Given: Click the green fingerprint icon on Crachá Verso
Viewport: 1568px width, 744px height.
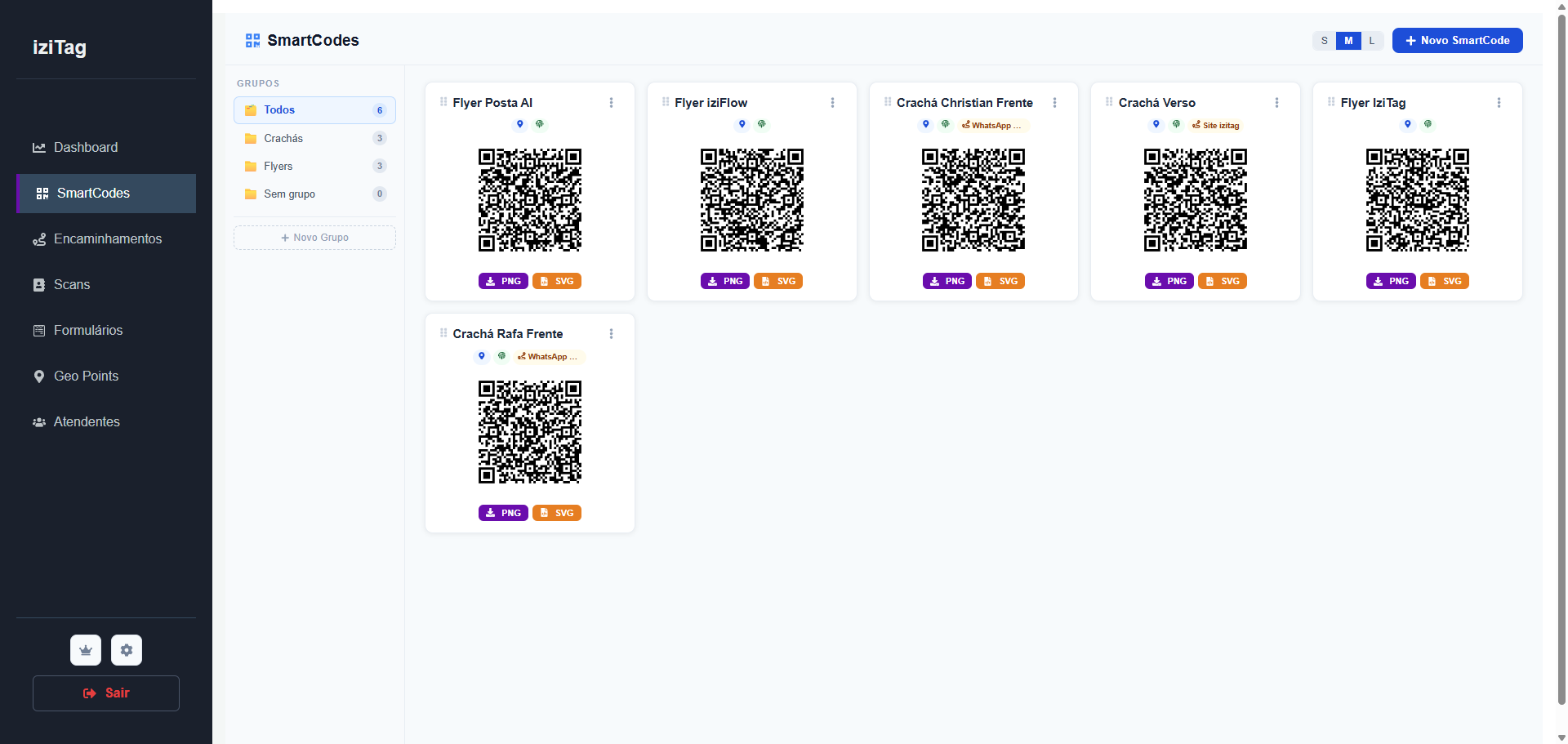Looking at the screenshot, I should (x=1177, y=125).
